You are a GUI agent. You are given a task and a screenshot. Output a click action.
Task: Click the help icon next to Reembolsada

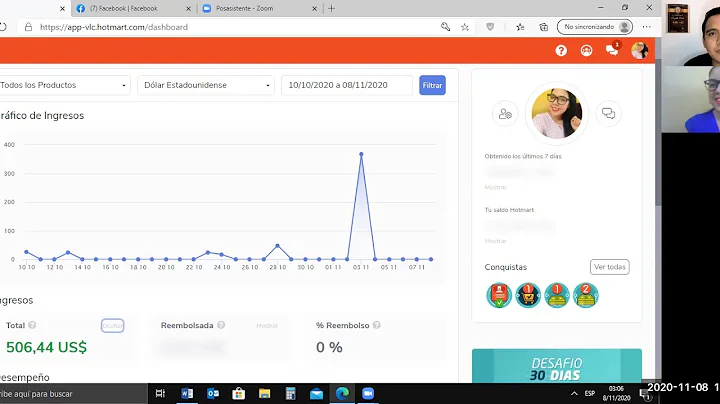point(221,325)
